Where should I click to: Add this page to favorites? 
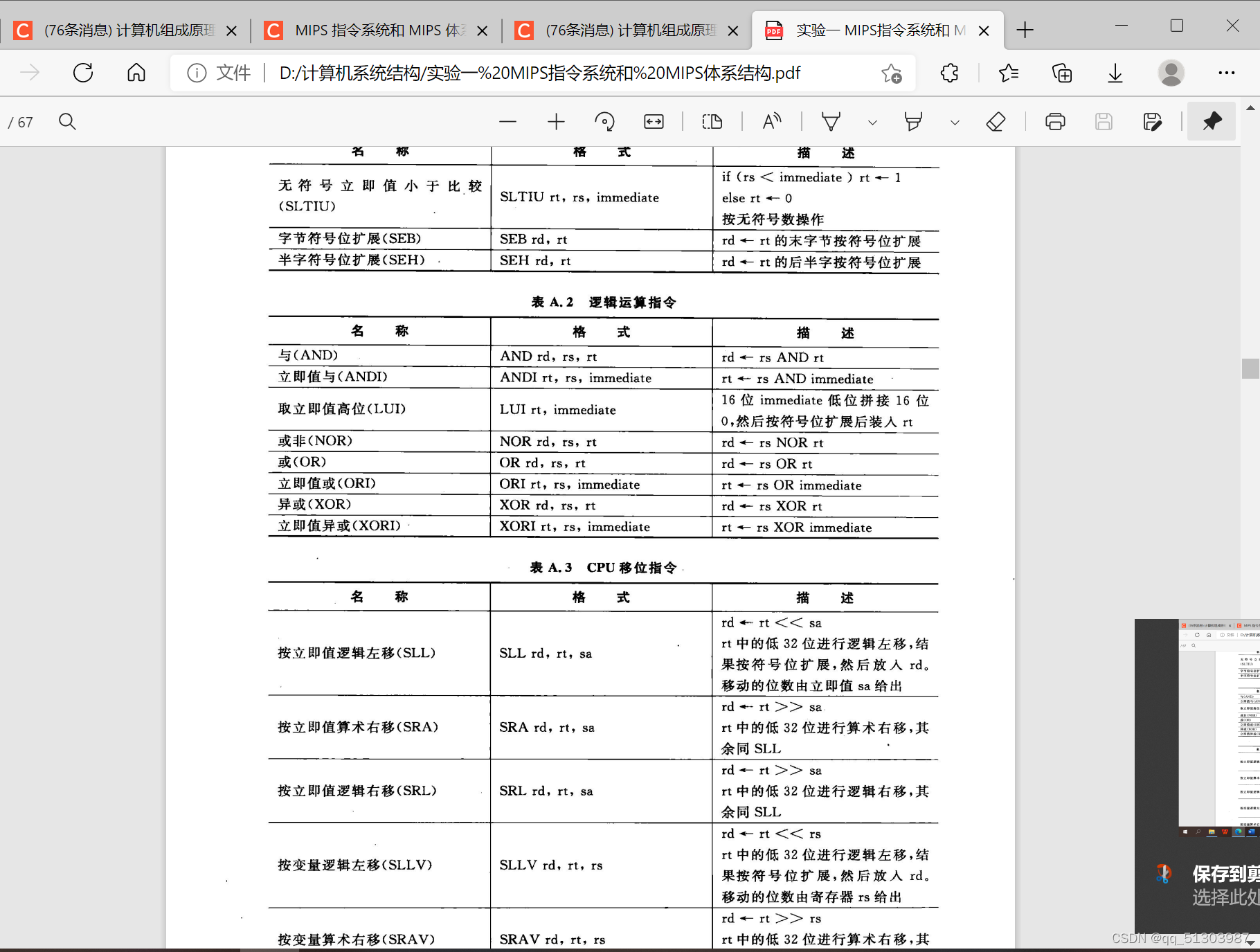pyautogui.click(x=892, y=73)
